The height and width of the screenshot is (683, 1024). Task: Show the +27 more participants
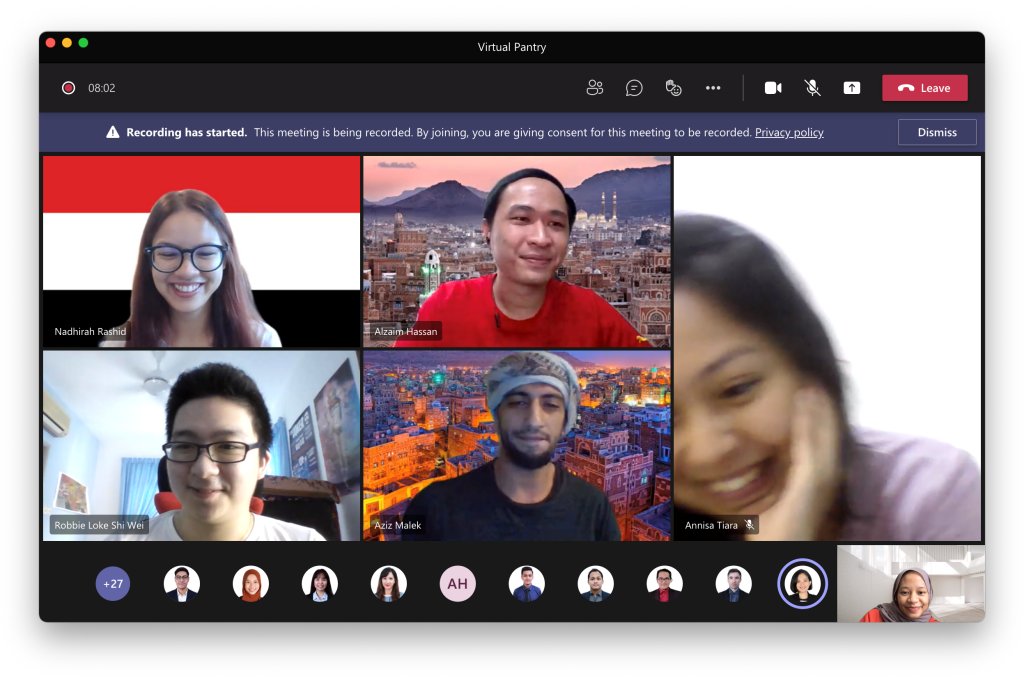tap(113, 583)
